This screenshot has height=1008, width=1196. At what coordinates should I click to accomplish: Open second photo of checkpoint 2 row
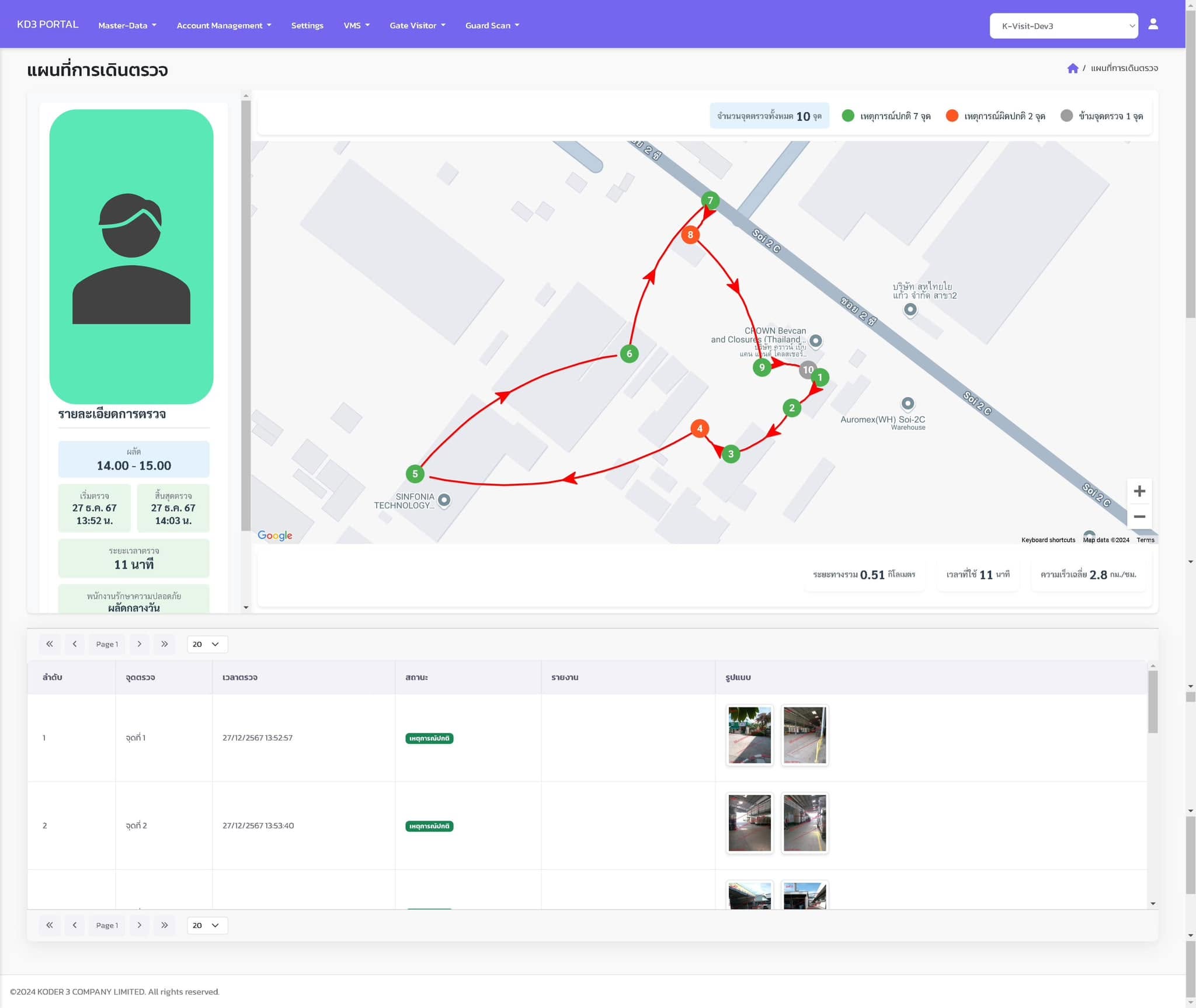point(805,822)
